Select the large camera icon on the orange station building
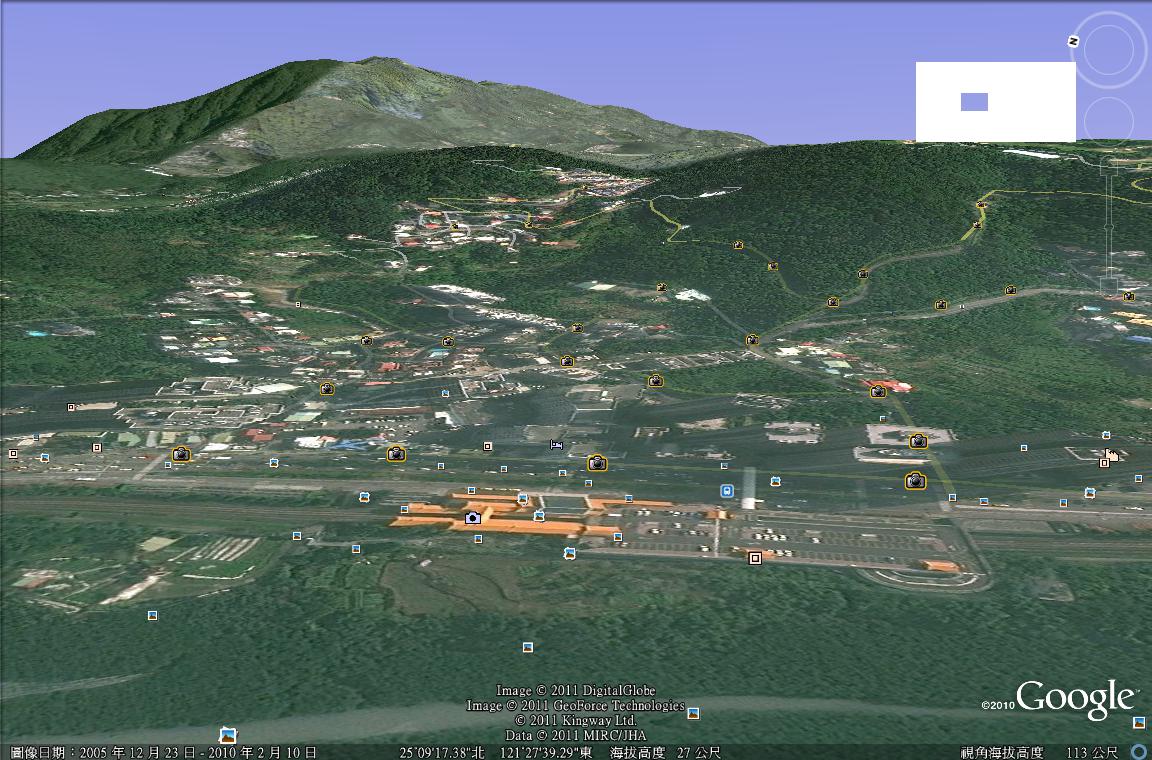 click(472, 518)
